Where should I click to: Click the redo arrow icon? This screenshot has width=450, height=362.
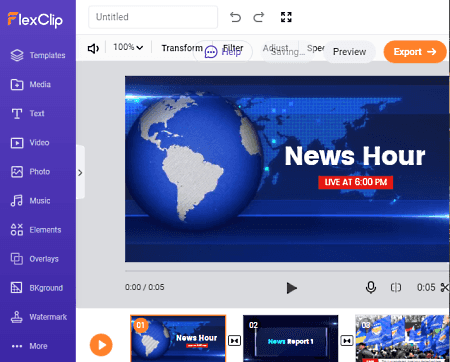click(x=259, y=17)
